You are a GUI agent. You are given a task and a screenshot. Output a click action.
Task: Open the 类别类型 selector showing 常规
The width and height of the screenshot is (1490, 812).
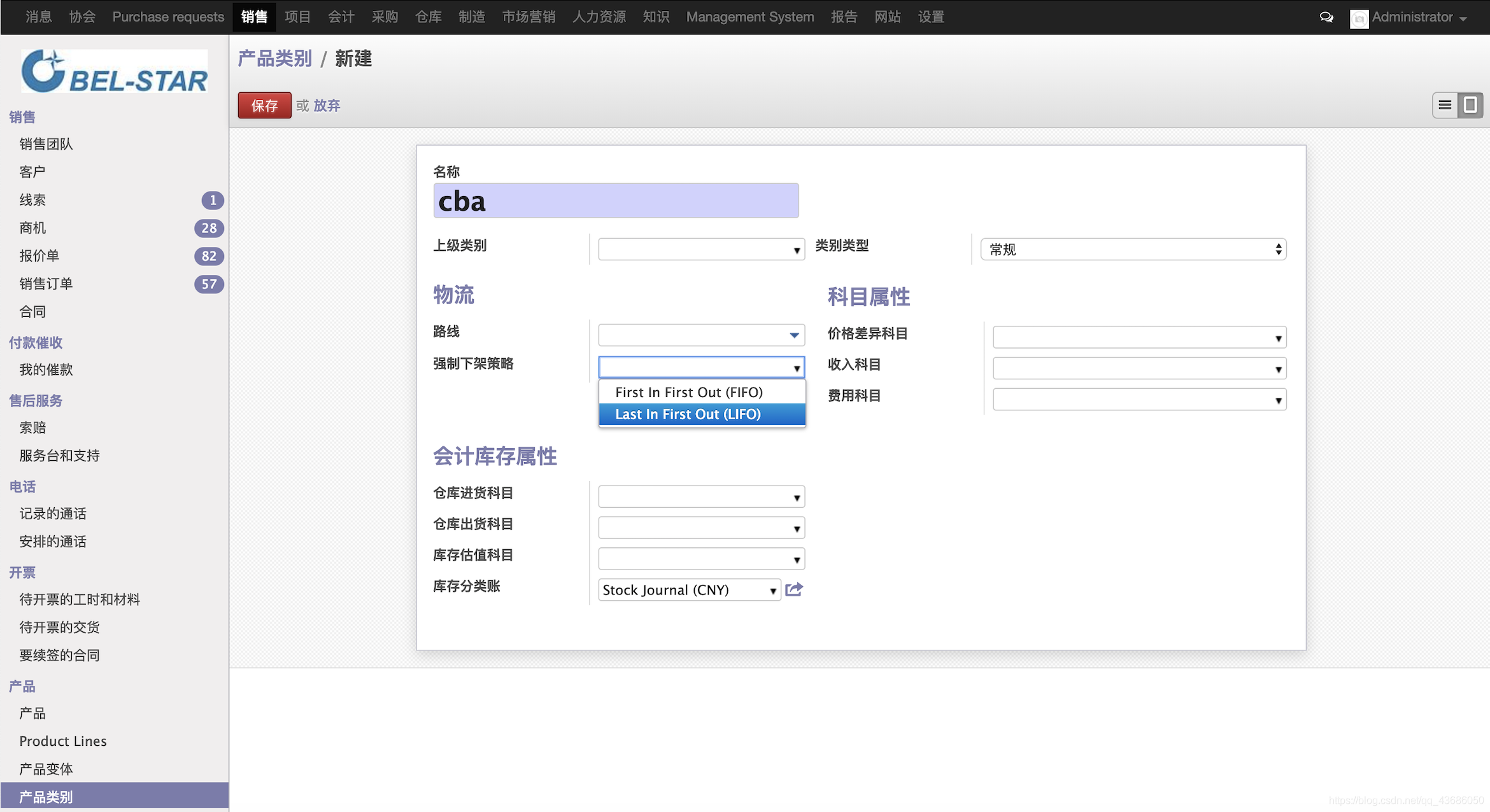point(1133,249)
